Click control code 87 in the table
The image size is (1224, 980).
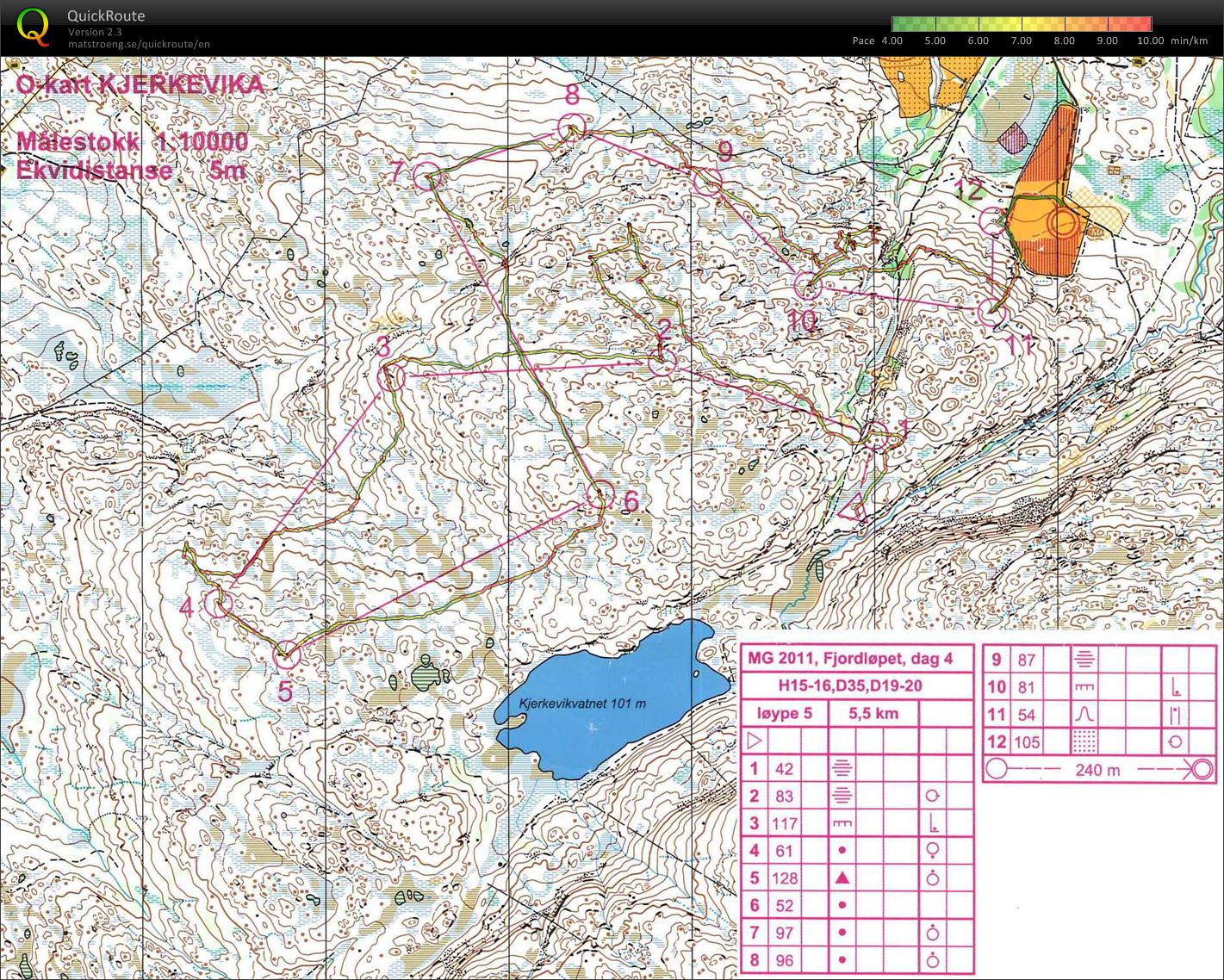click(1026, 660)
